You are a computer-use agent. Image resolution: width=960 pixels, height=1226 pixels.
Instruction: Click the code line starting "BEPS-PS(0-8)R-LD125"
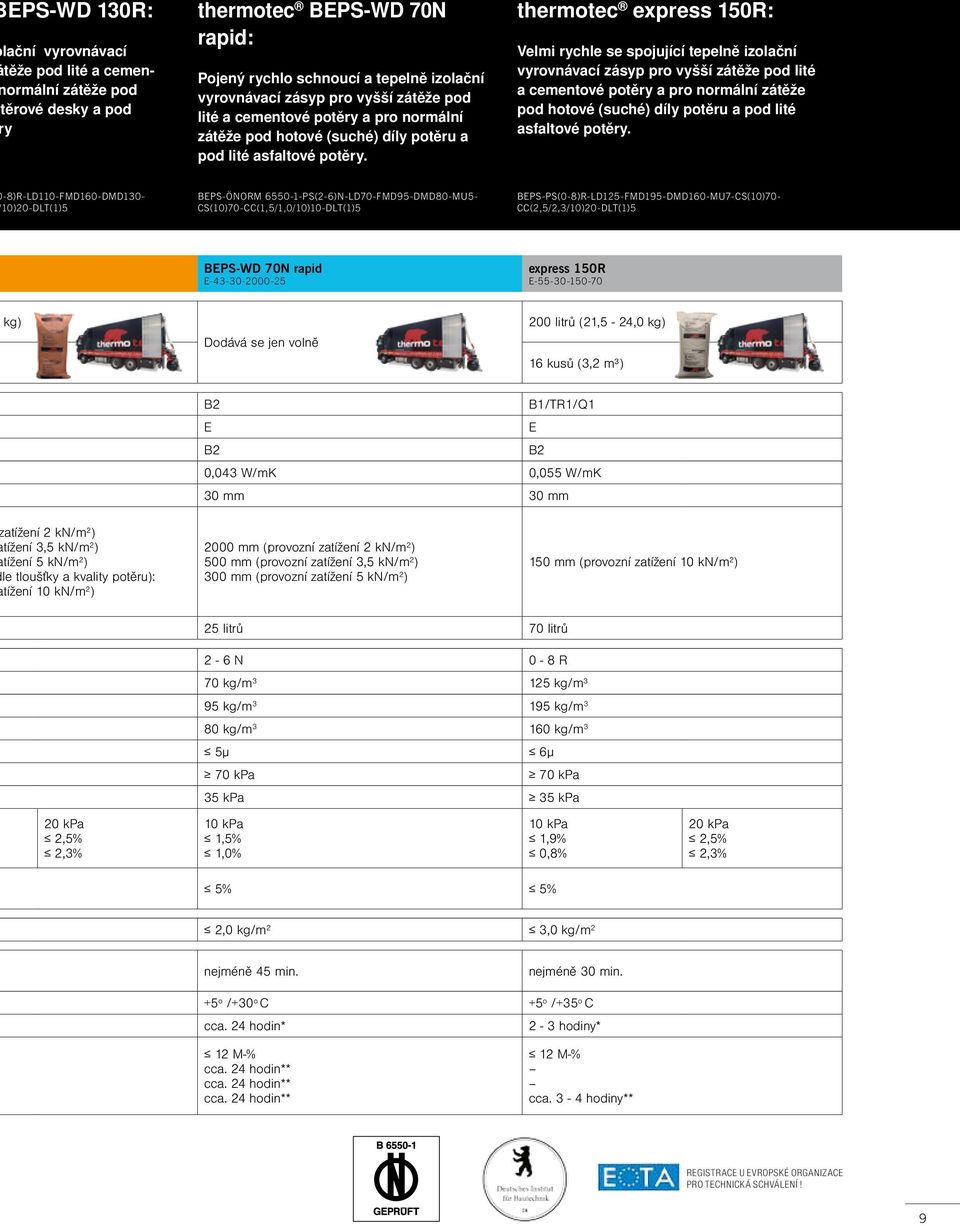pos(649,202)
